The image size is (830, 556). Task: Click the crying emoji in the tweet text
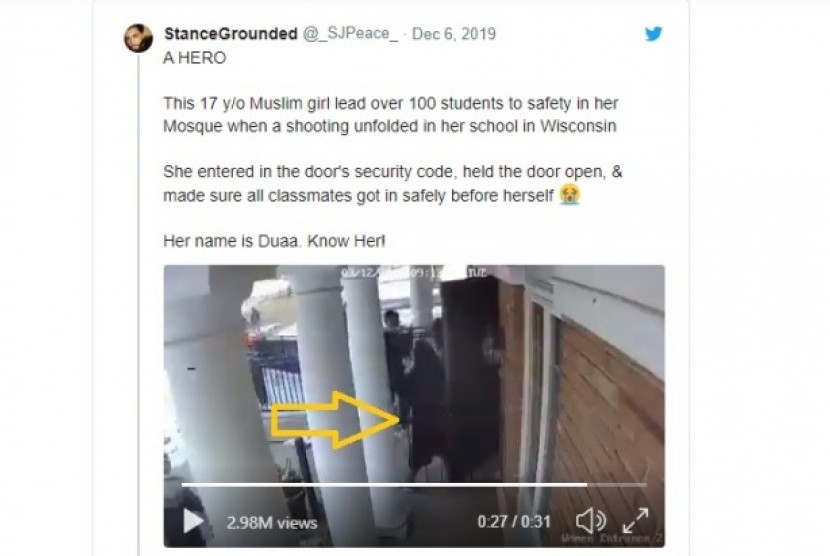[x=570, y=194]
